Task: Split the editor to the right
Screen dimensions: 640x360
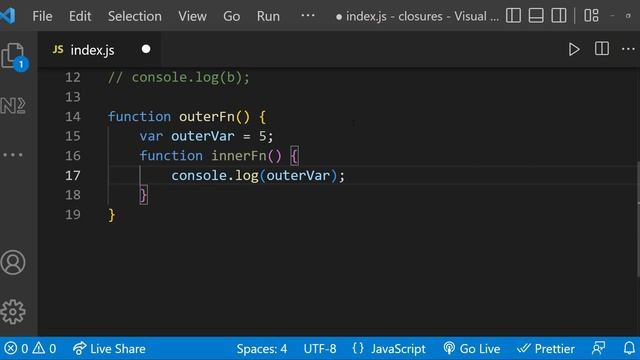Action: click(602, 49)
